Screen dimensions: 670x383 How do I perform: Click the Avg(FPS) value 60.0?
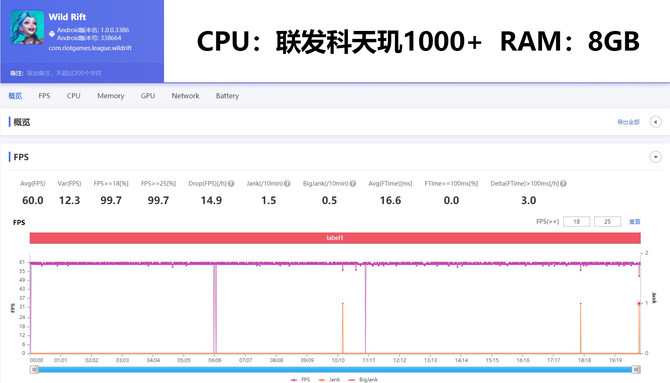click(33, 200)
